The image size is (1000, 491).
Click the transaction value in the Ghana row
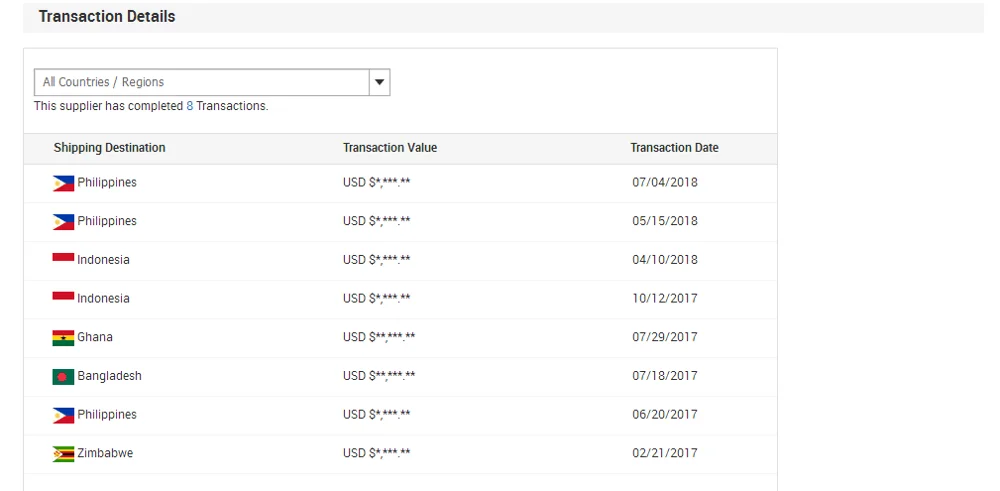tap(379, 337)
